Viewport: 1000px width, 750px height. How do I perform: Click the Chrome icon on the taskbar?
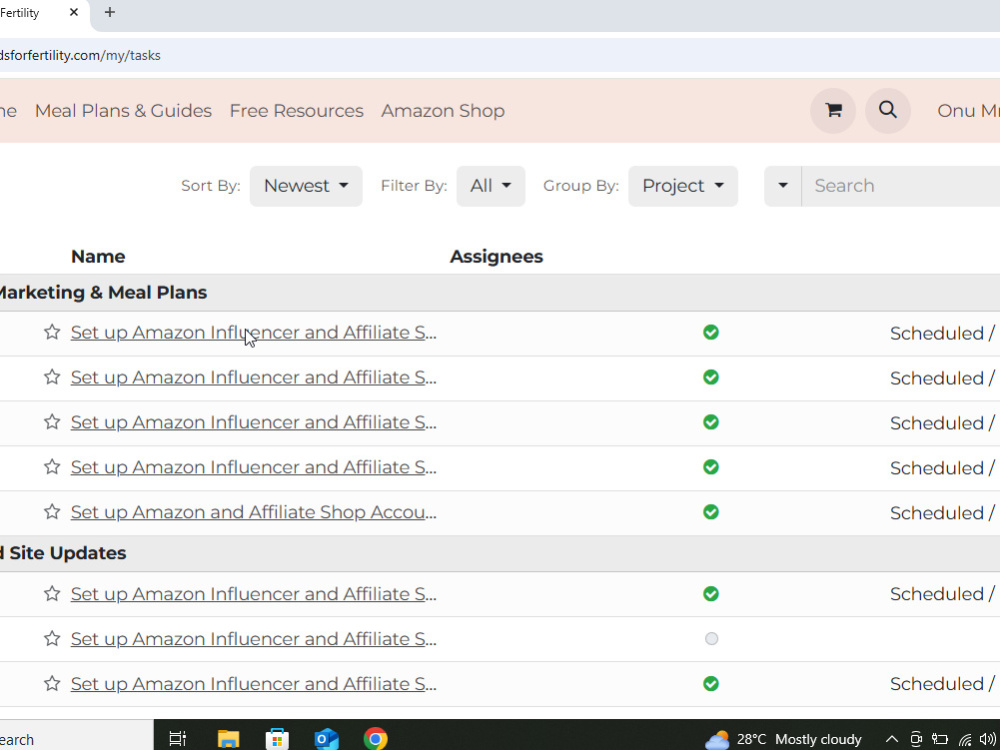click(x=375, y=739)
